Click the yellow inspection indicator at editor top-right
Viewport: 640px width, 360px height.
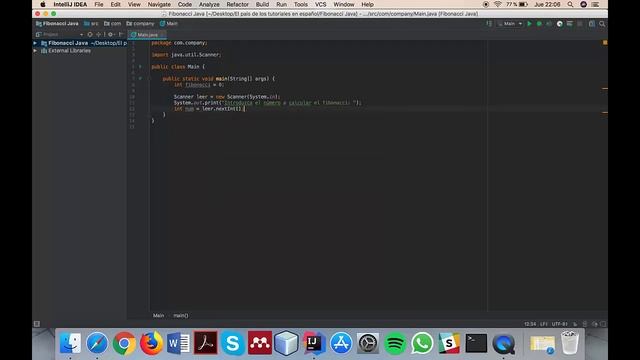(605, 42)
